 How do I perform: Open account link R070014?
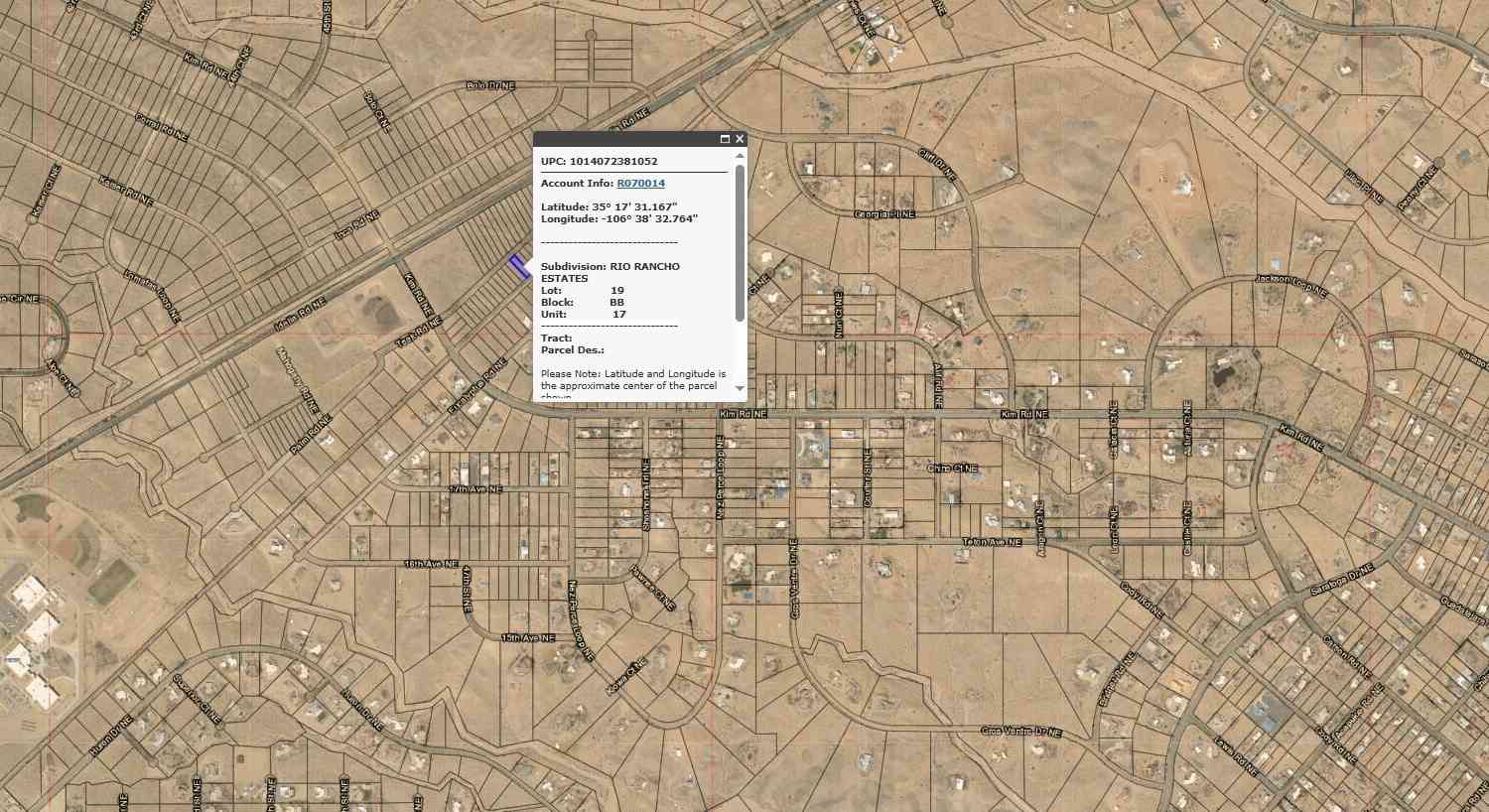(x=640, y=184)
